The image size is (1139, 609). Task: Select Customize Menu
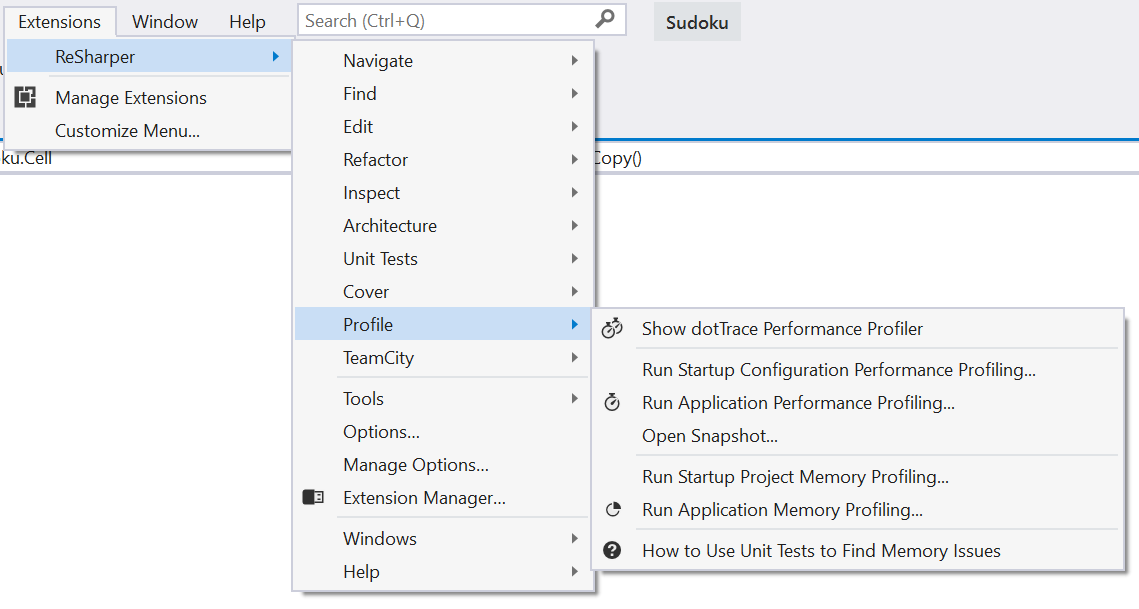click(x=127, y=130)
